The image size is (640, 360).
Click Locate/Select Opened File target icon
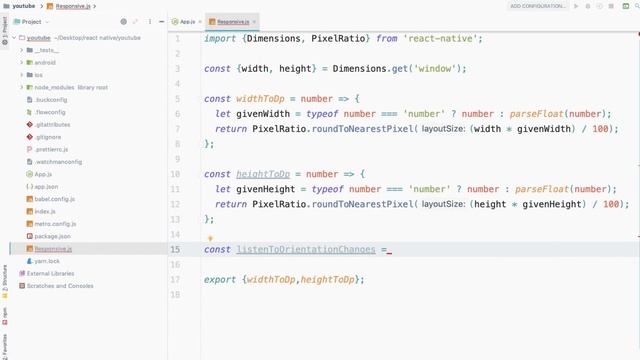click(123, 22)
